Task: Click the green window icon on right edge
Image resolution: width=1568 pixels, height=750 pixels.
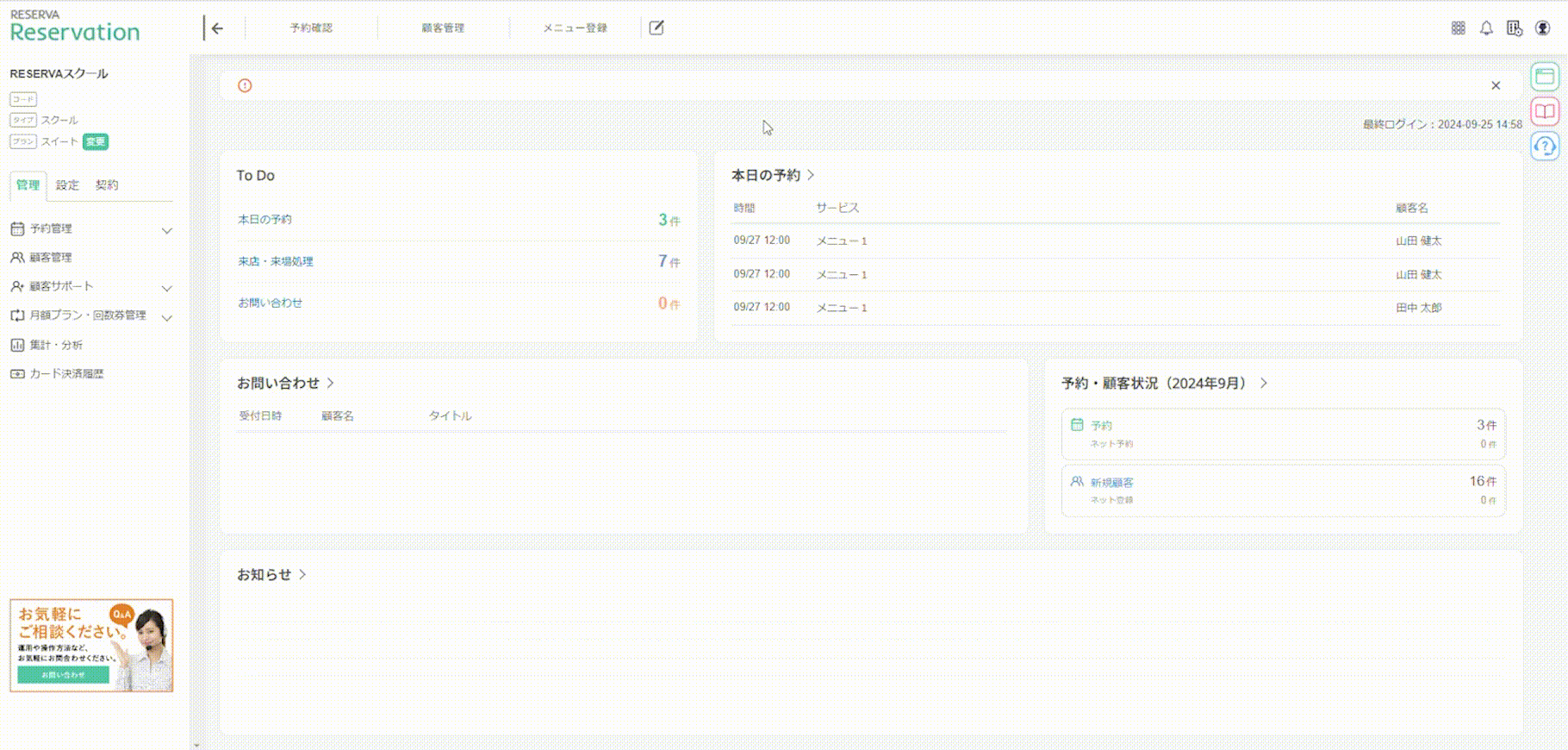Action: (x=1545, y=77)
